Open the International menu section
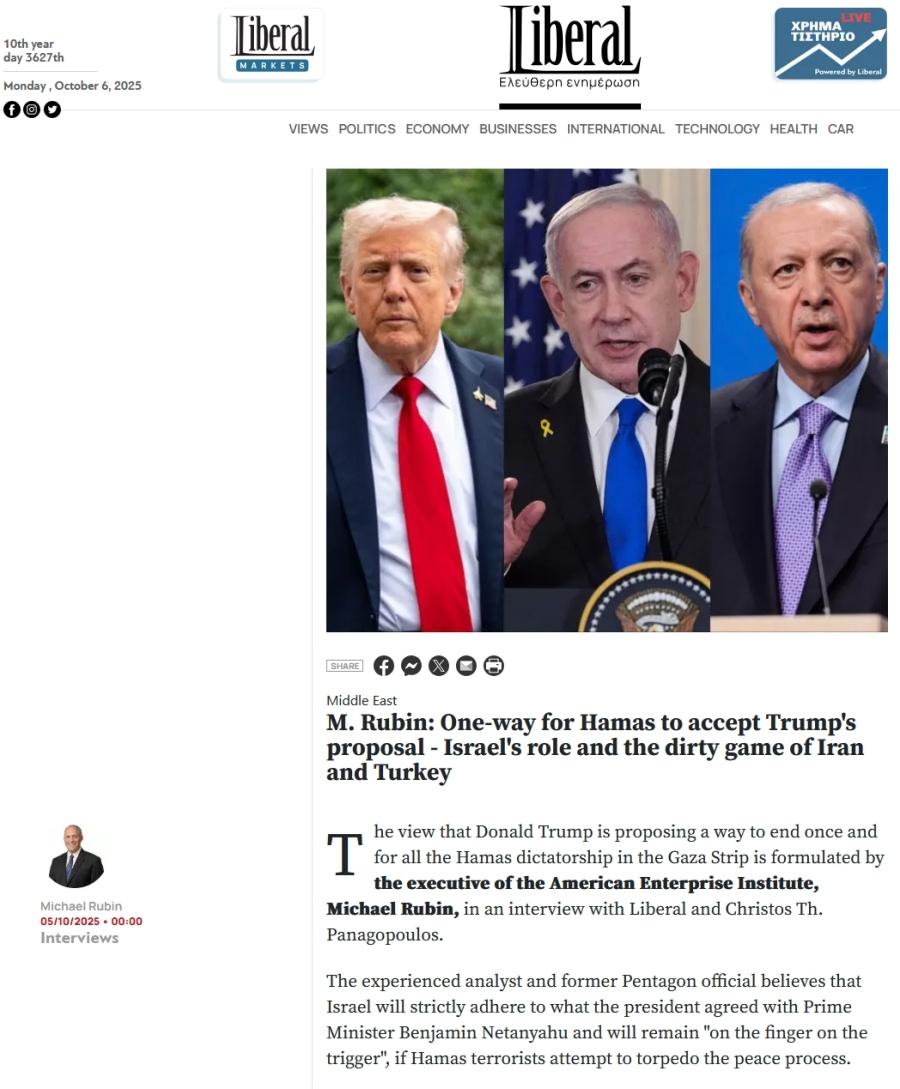 (x=615, y=129)
